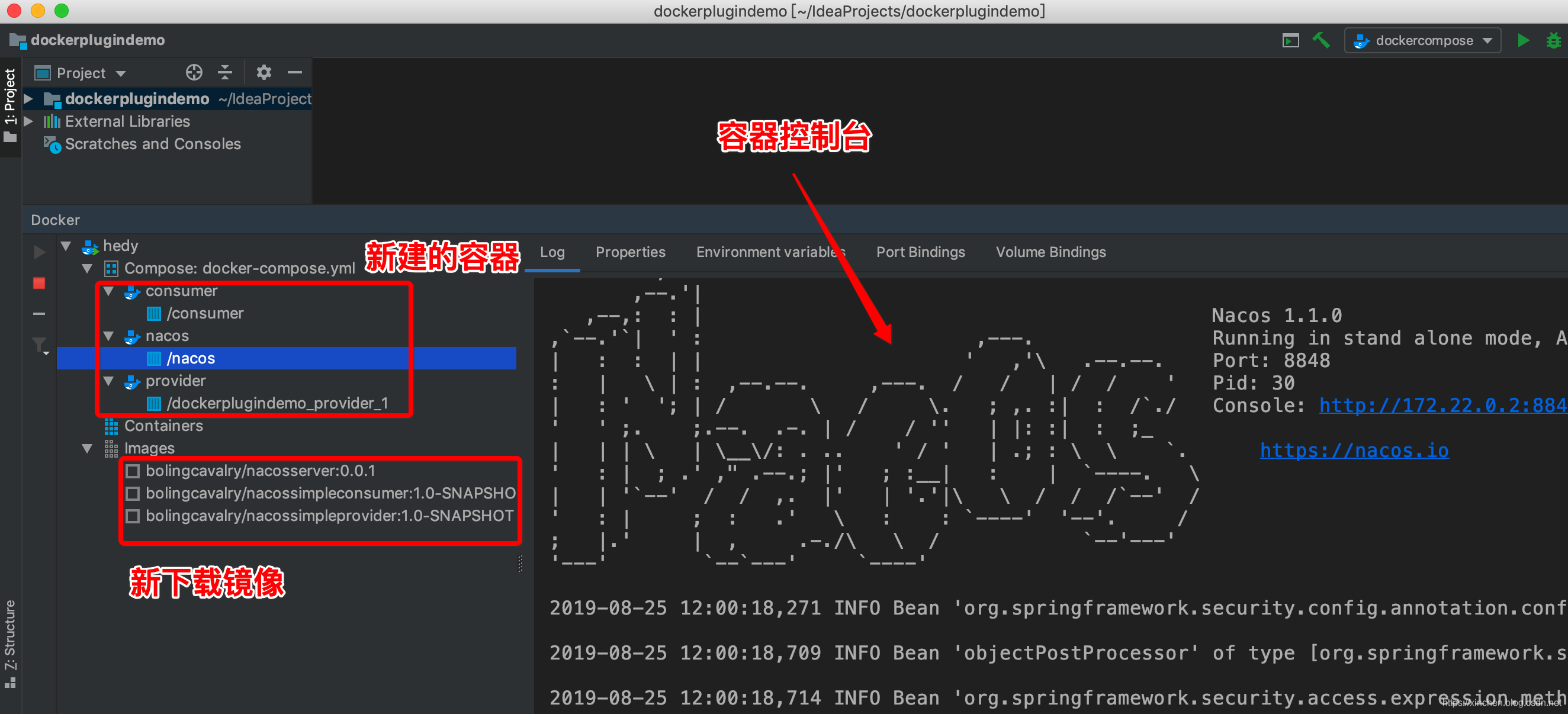The width and height of the screenshot is (1568, 714).
Task: Tick the nacossimpleconsumer image checkbox
Action: click(133, 493)
